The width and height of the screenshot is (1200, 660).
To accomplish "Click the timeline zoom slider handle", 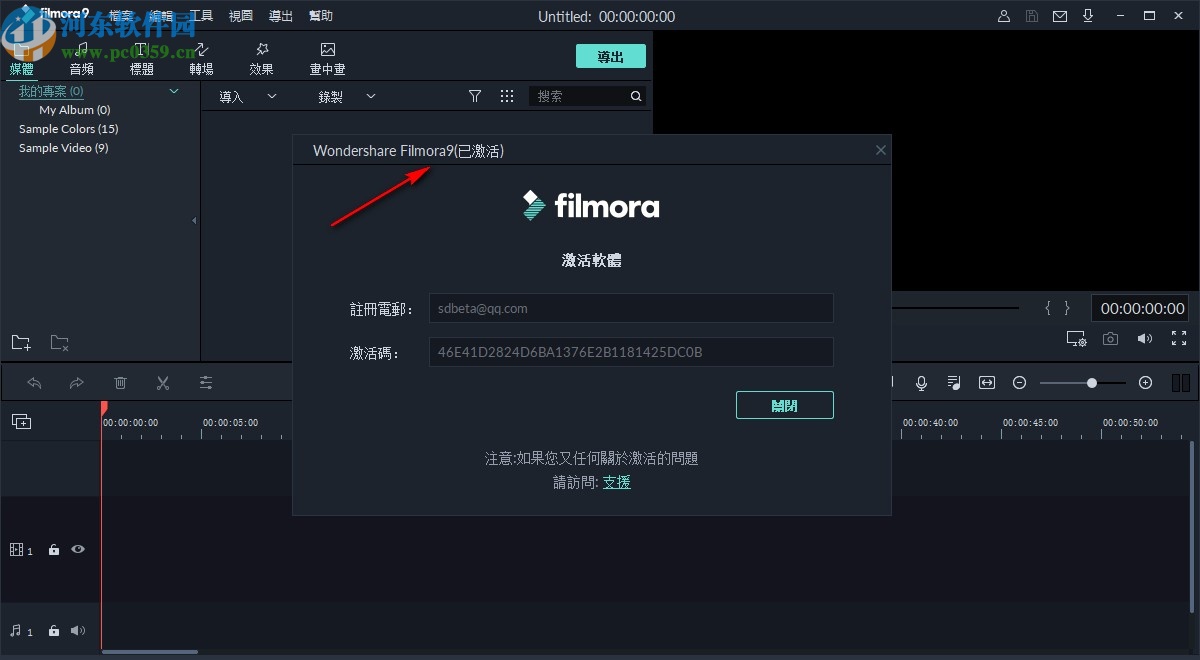I will (x=1092, y=383).
